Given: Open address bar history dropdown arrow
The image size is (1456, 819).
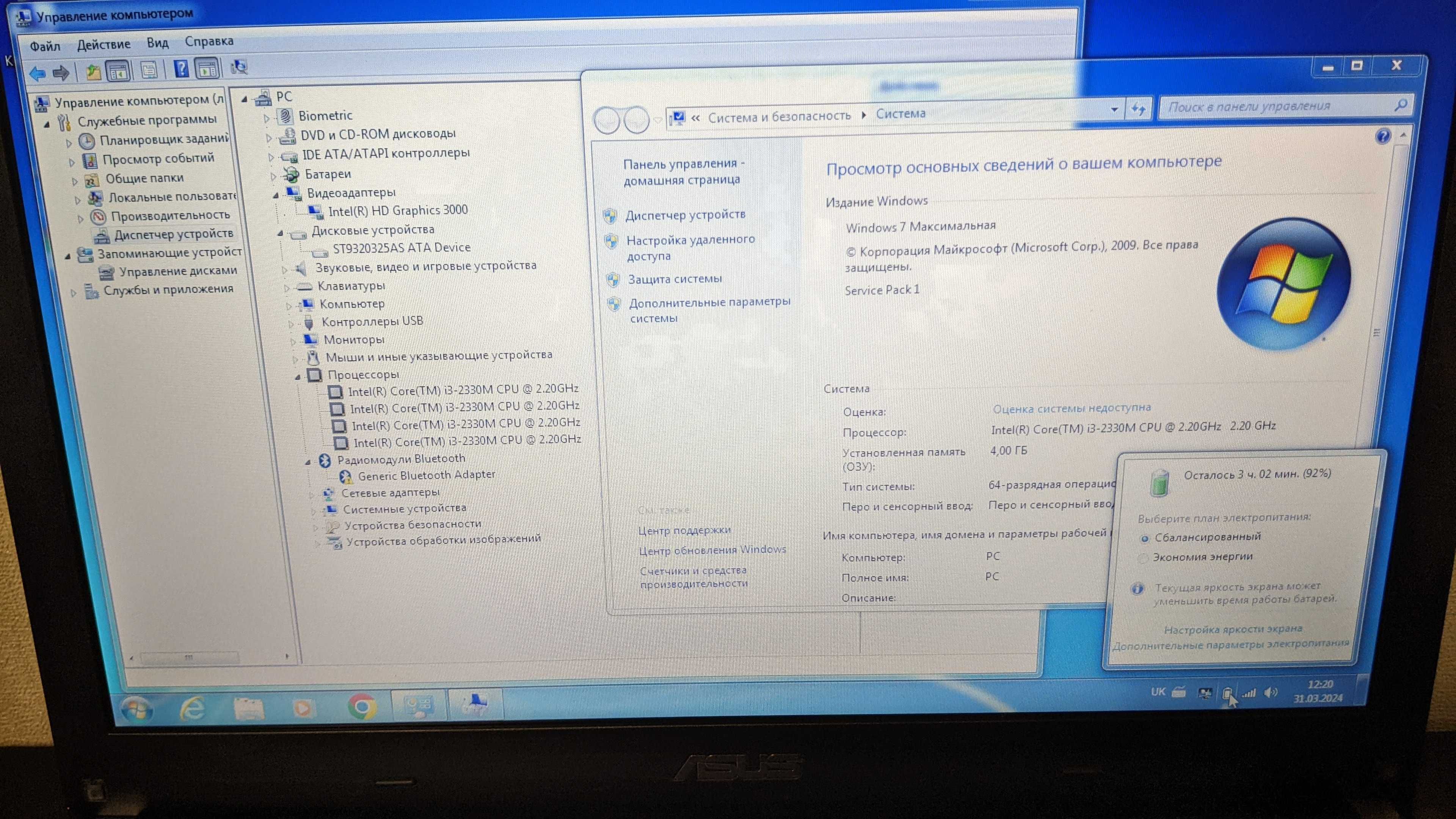Looking at the screenshot, I should [1114, 110].
